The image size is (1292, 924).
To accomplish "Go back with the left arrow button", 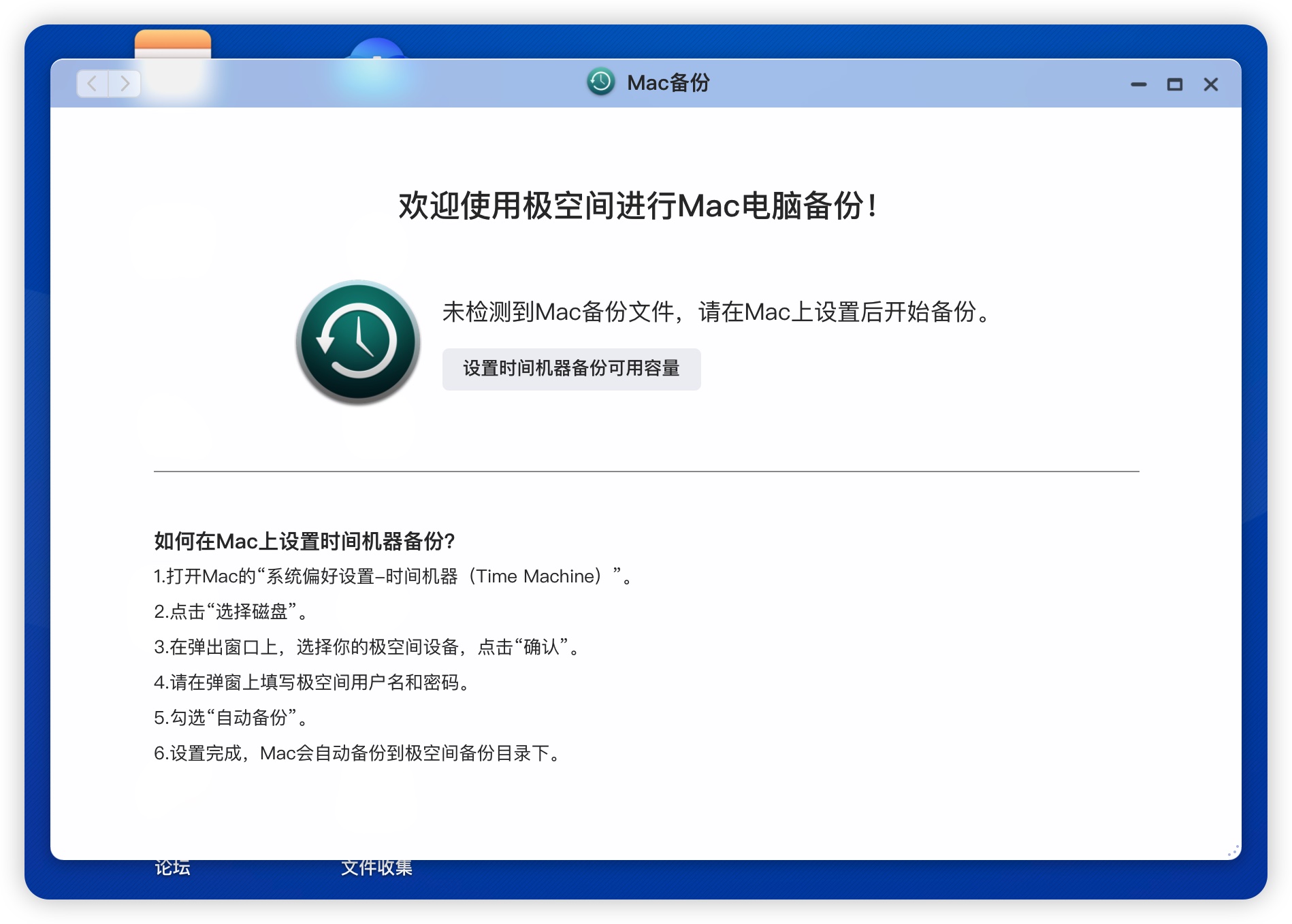I will (x=93, y=84).
